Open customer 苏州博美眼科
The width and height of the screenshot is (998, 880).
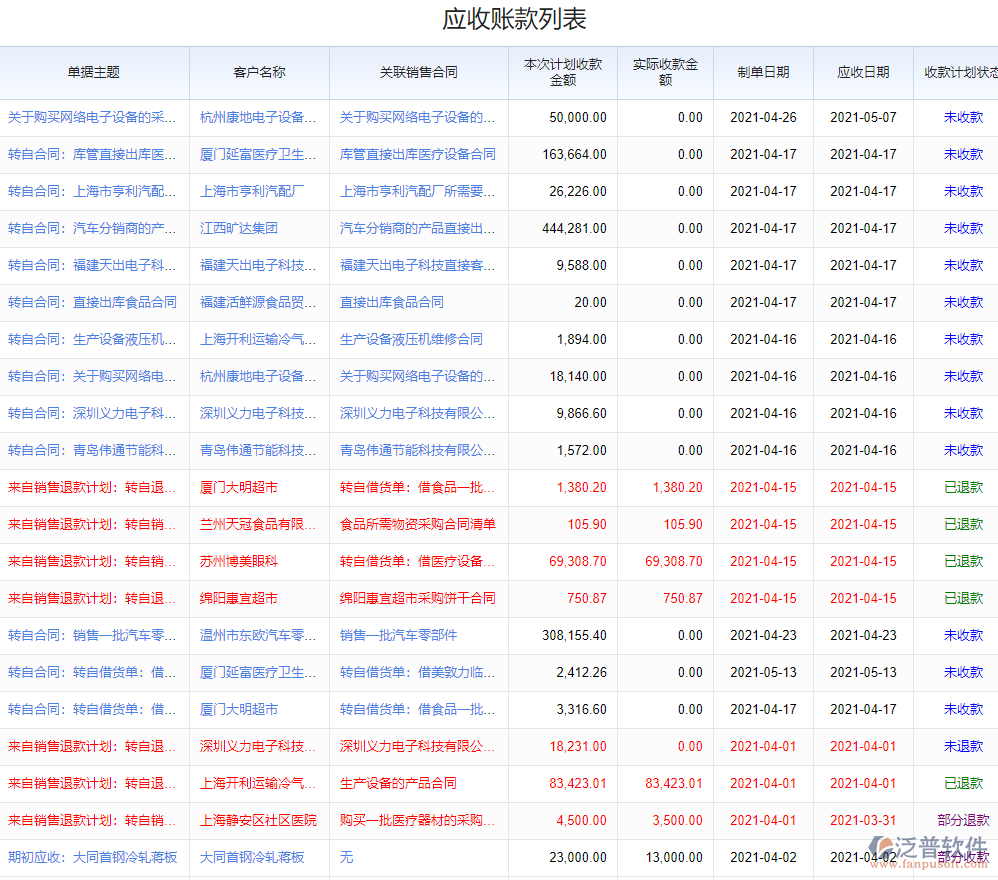[x=239, y=561]
